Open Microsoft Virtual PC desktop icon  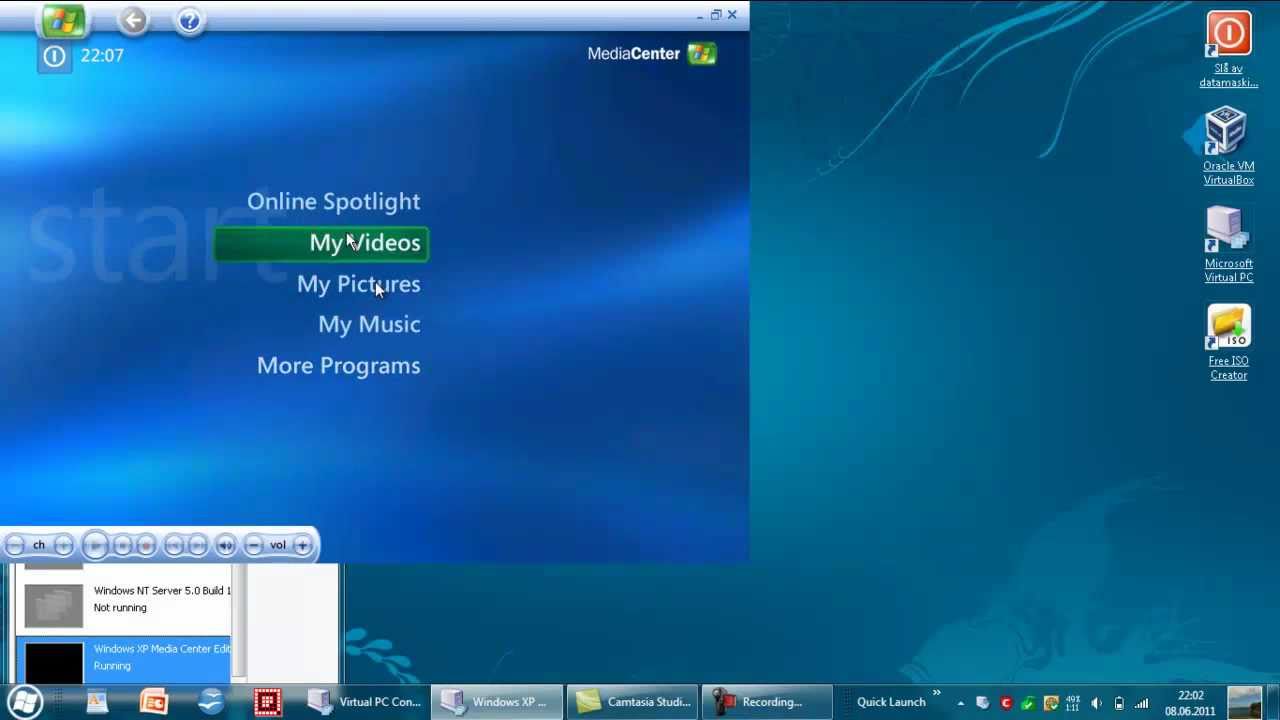coord(1228,245)
